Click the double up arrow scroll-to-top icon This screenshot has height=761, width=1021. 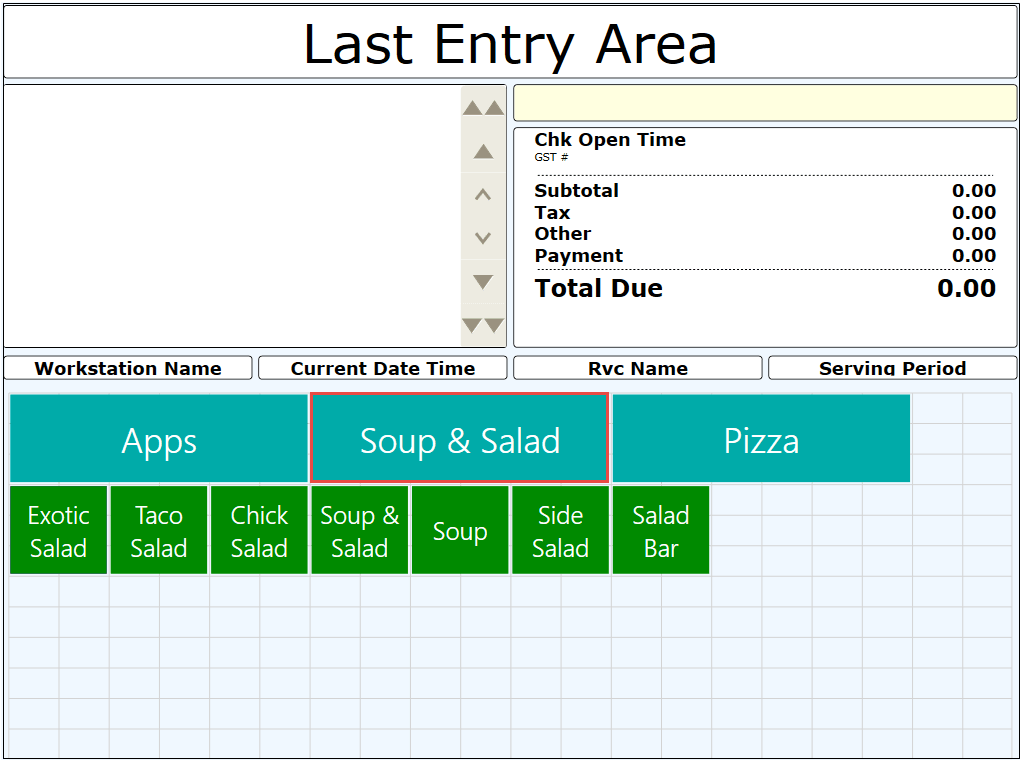[483, 108]
